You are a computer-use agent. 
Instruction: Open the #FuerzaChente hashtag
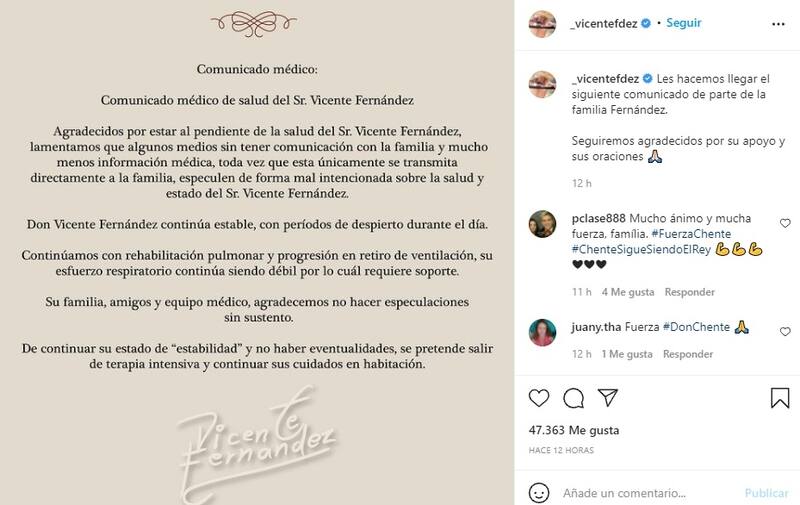pos(691,234)
